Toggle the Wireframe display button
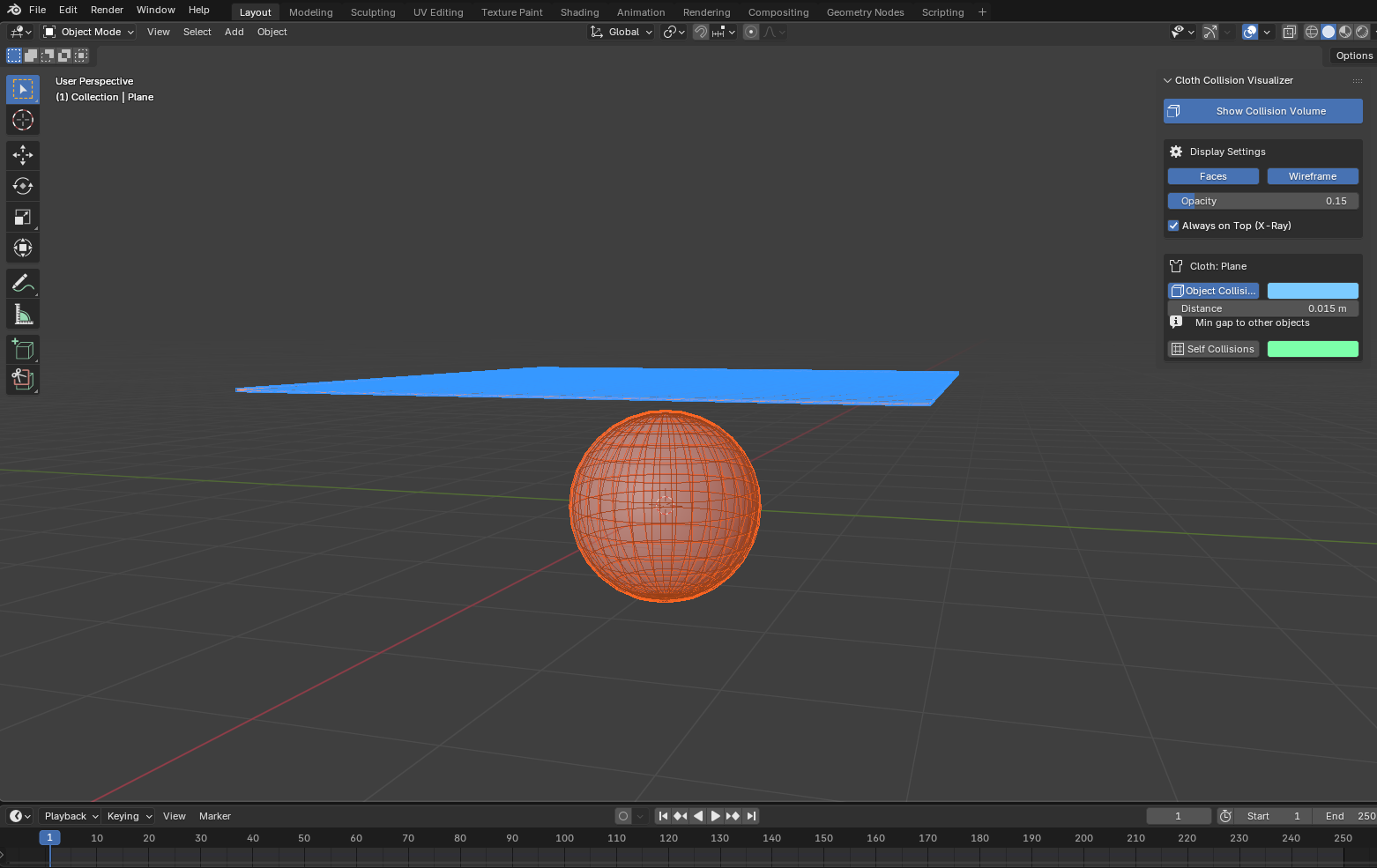Screen dimensions: 1377x868 (1313, 176)
